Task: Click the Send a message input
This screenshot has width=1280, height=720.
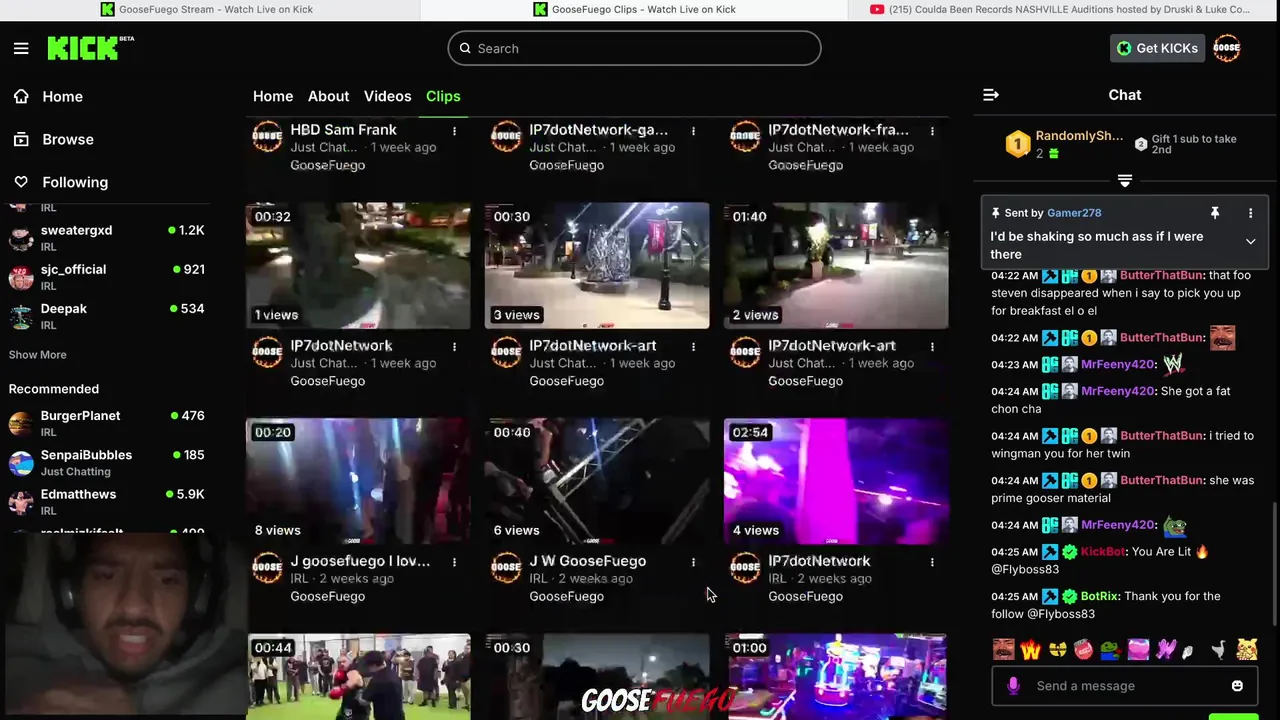Action: (x=1124, y=686)
